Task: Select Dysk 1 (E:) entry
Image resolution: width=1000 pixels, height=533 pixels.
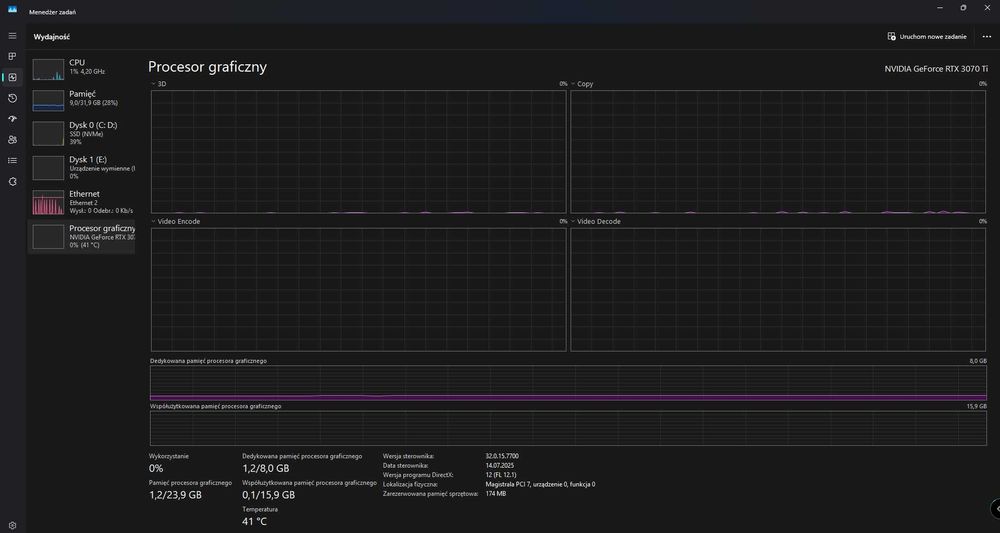Action: 82,167
